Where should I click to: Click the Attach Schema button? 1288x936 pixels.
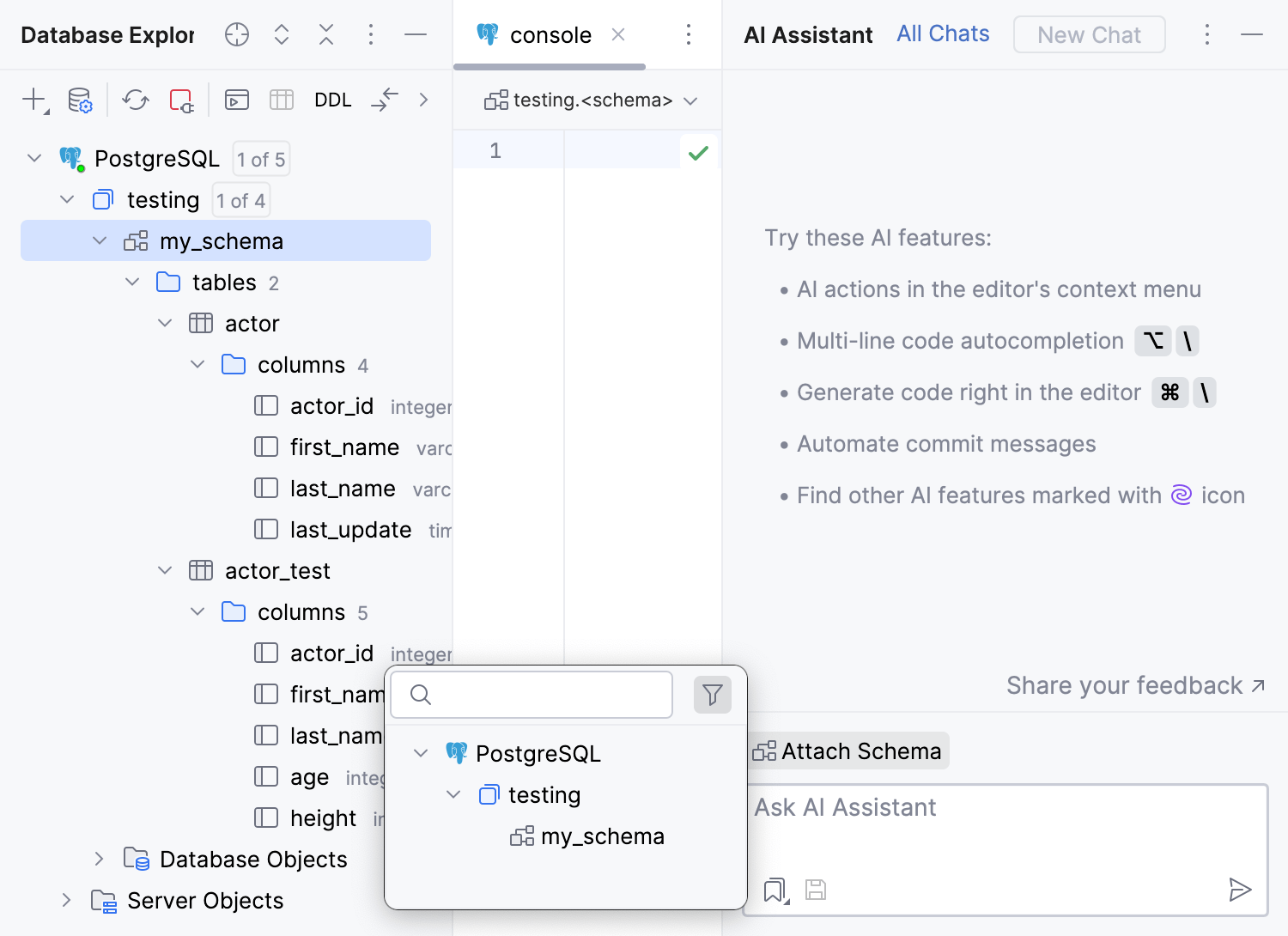848,751
